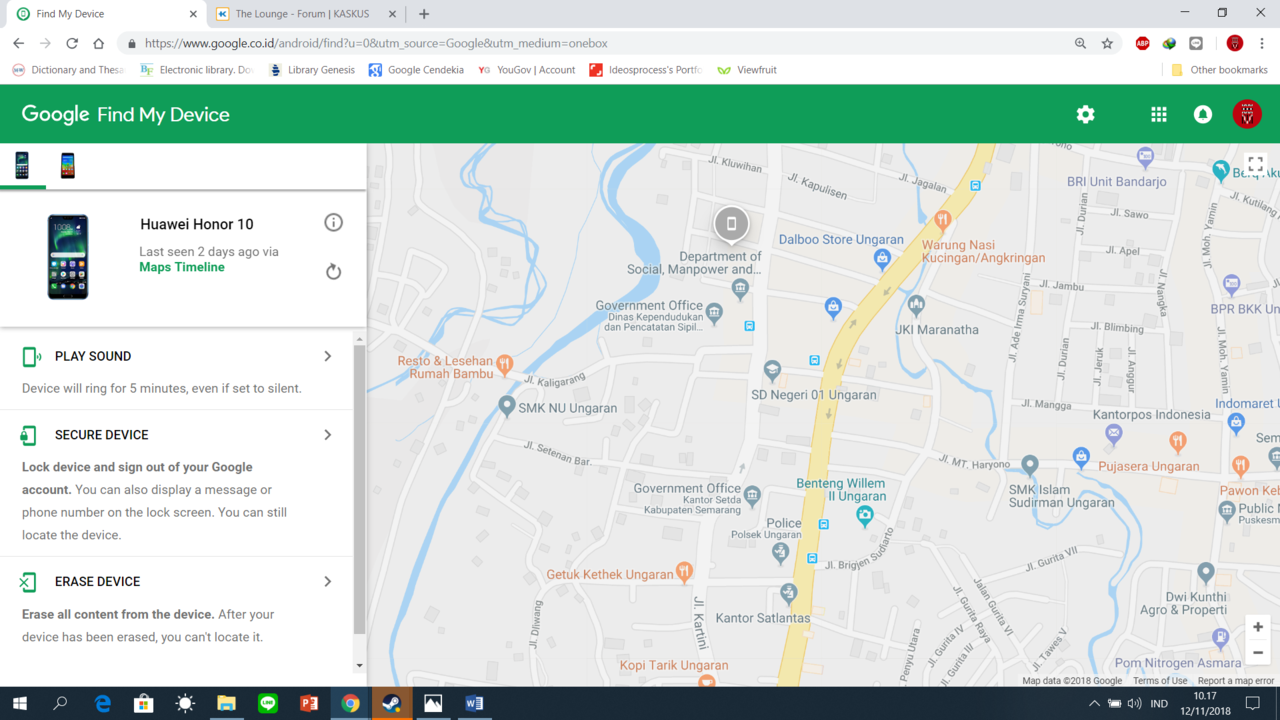Click Report a map error link
Screen dimensions: 1280x720
pos(1236,681)
